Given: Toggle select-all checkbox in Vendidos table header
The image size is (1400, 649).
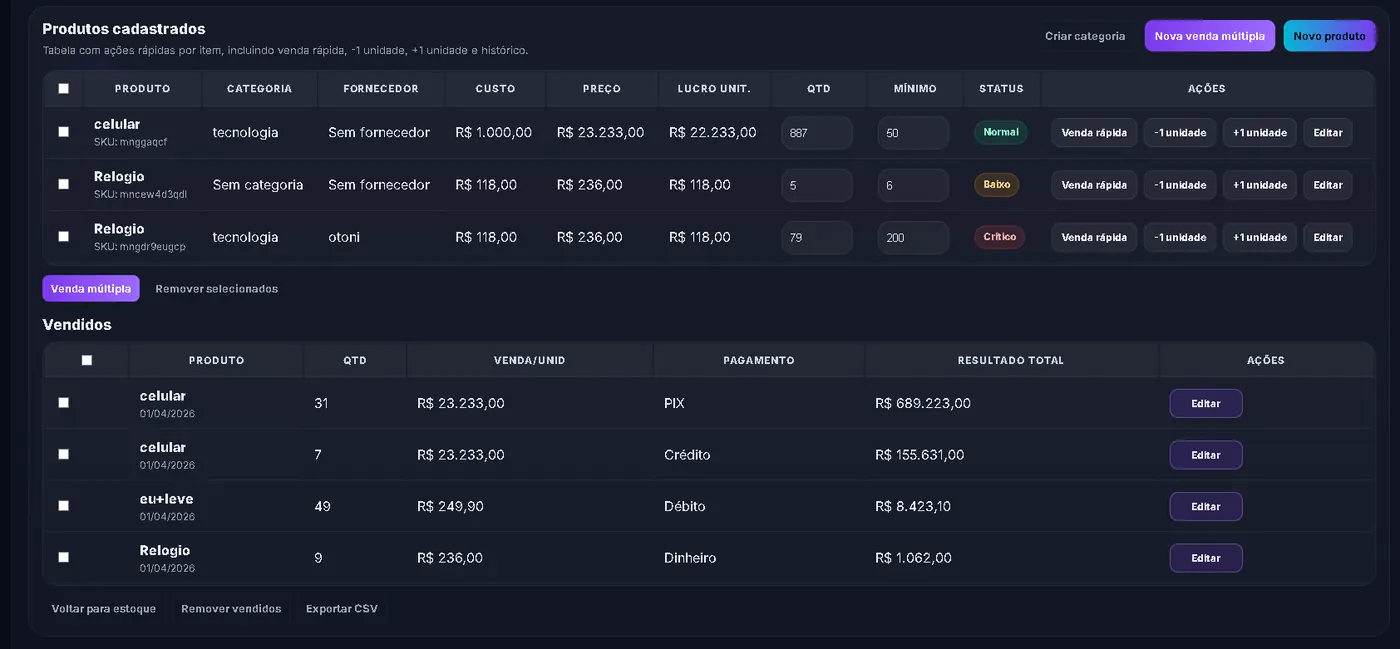Looking at the screenshot, I should 87,360.
